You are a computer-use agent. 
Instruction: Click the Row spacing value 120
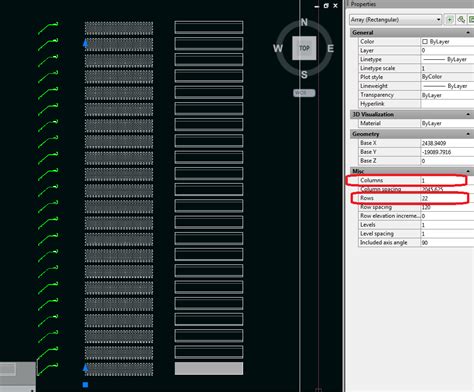pyautogui.click(x=447, y=207)
